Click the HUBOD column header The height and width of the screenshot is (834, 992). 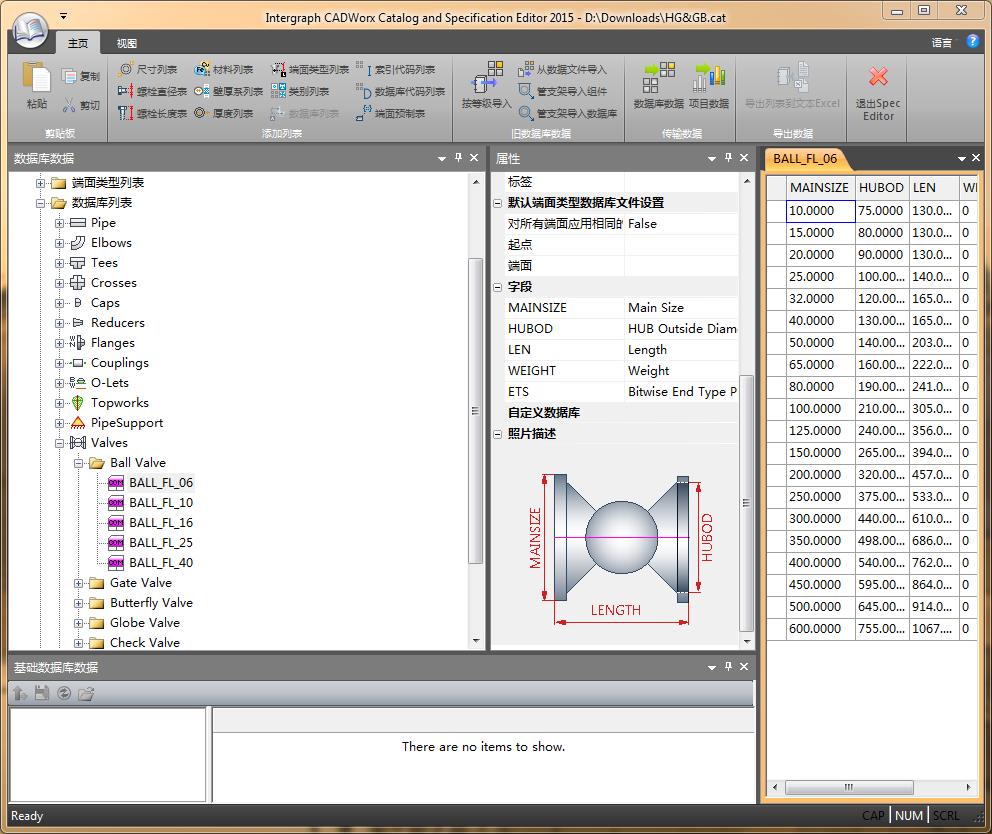[882, 187]
